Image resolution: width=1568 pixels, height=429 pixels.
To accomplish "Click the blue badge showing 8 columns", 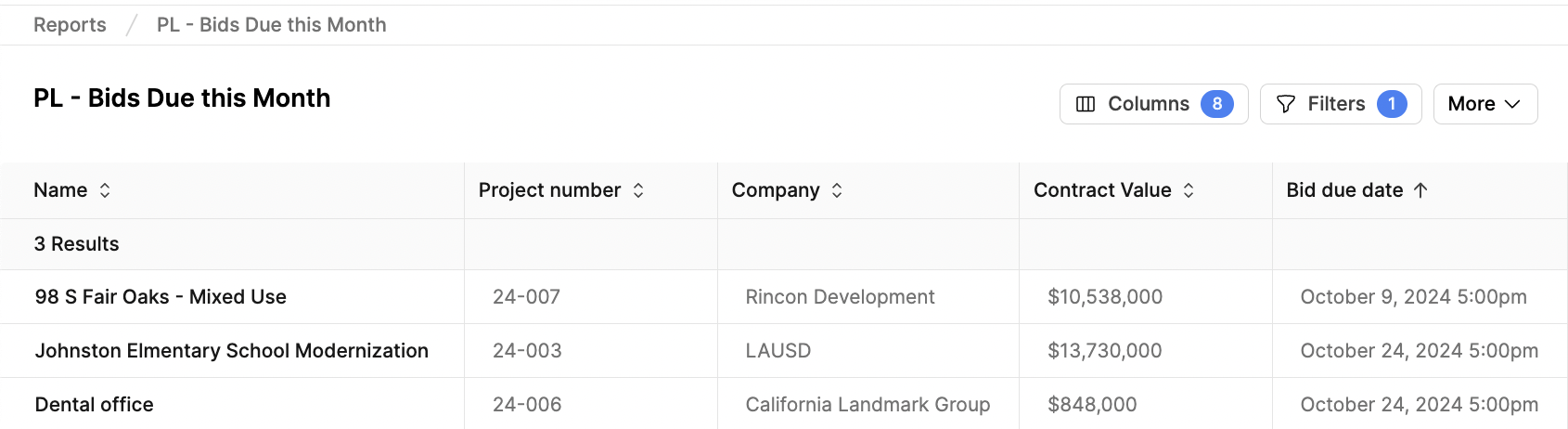I will coord(1217,104).
